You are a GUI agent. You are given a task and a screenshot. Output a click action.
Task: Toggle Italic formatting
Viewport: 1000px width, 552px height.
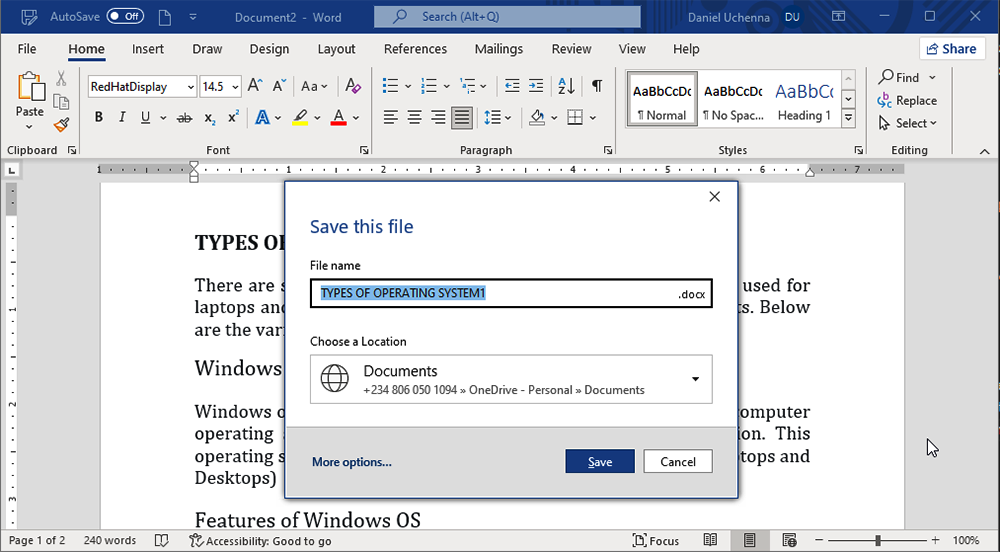tap(122, 117)
